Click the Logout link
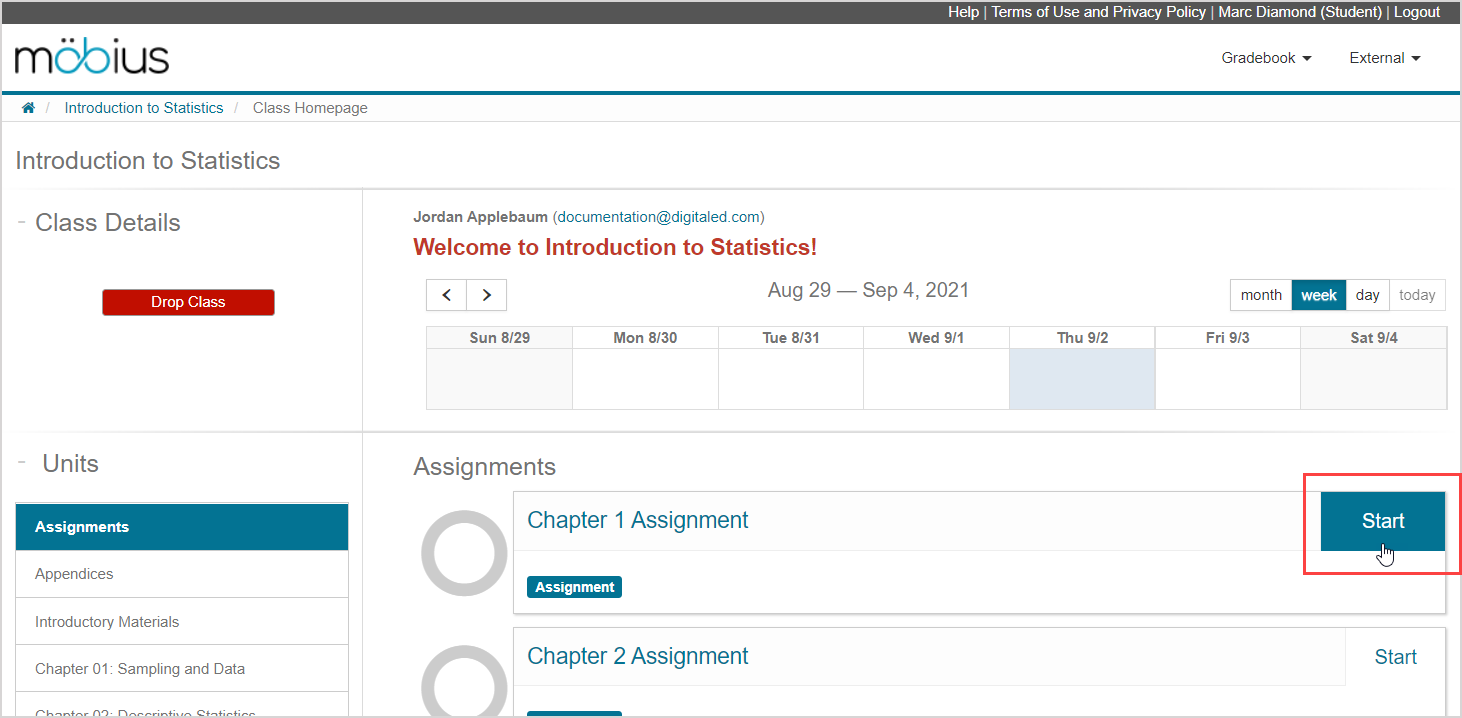 pos(1416,12)
